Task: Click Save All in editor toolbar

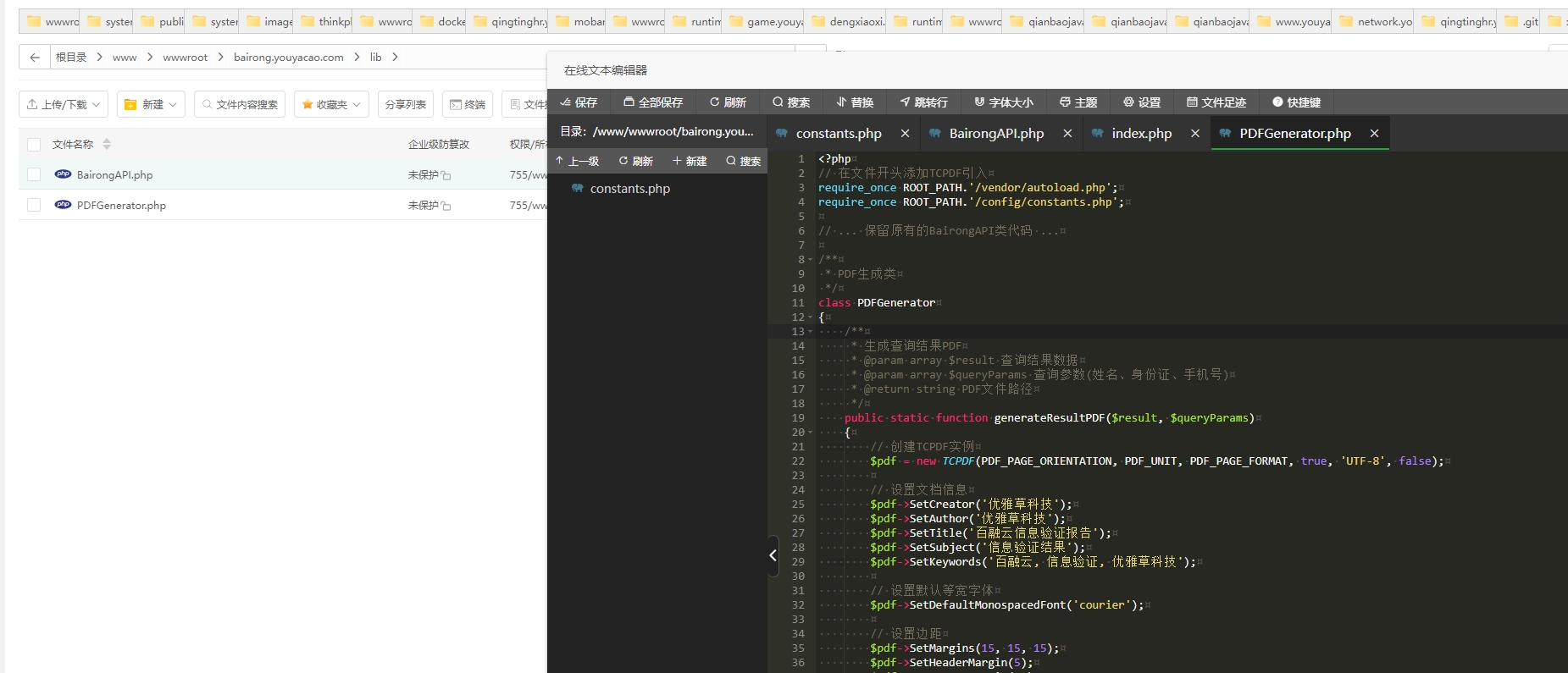Action: (653, 102)
